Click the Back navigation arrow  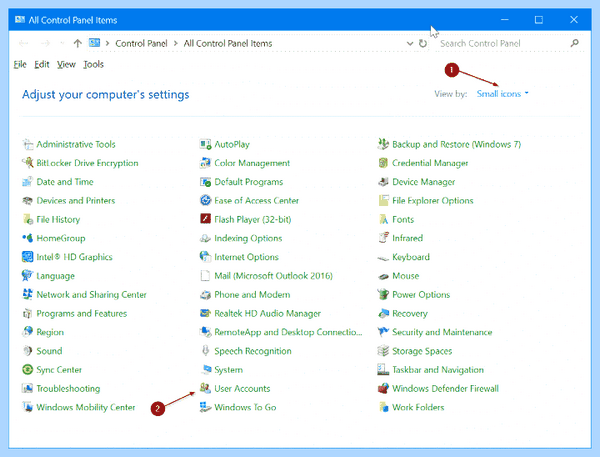[24, 44]
